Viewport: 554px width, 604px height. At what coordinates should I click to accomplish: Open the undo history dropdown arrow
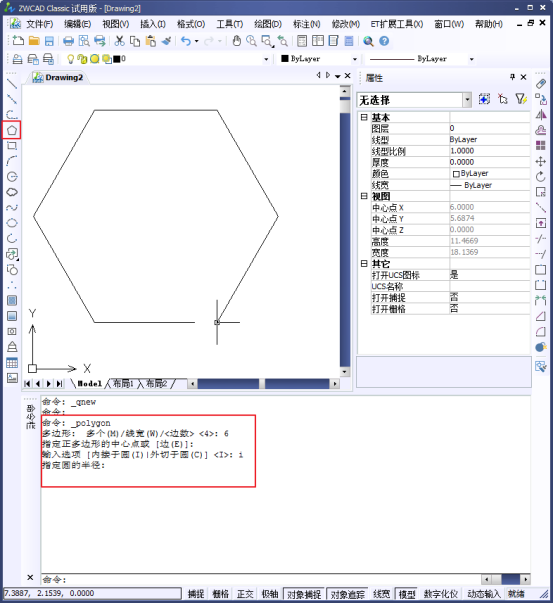click(196, 41)
